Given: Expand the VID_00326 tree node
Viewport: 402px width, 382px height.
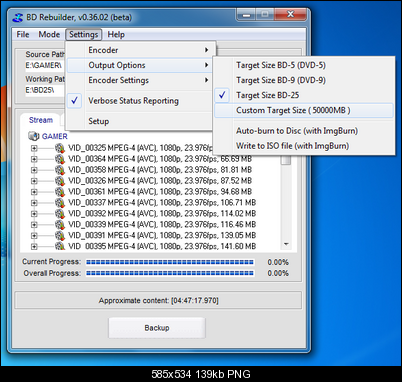Looking at the screenshot, I should tap(34, 181).
